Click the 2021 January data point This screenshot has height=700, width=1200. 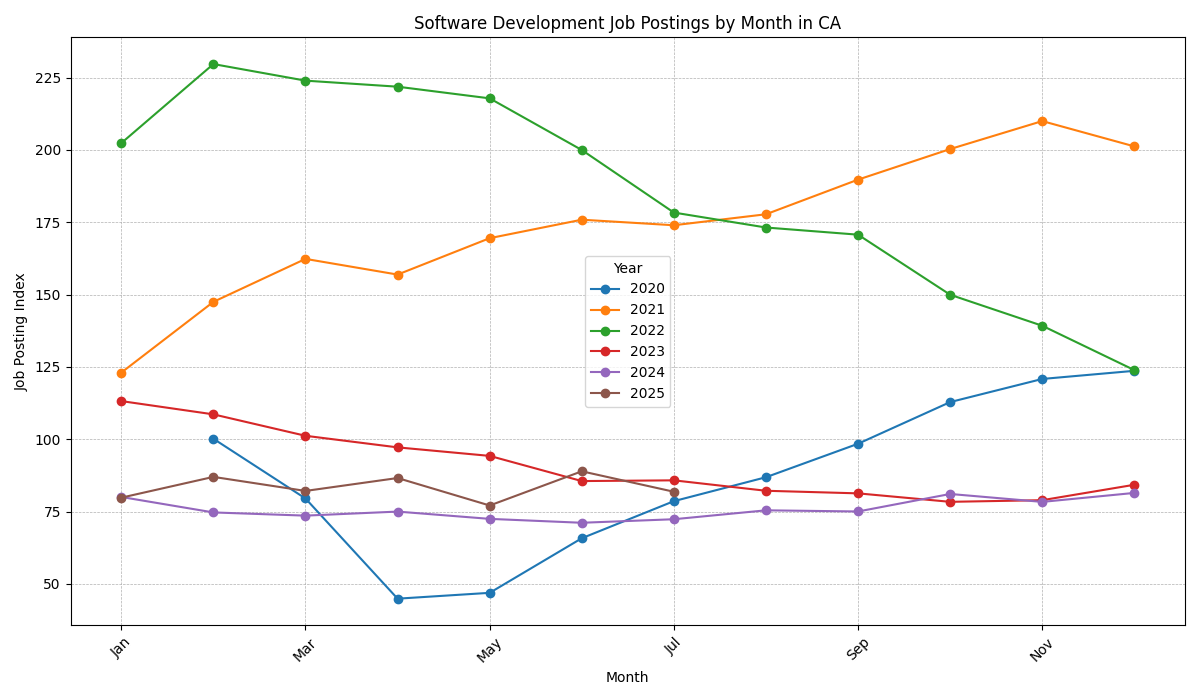coord(121,373)
